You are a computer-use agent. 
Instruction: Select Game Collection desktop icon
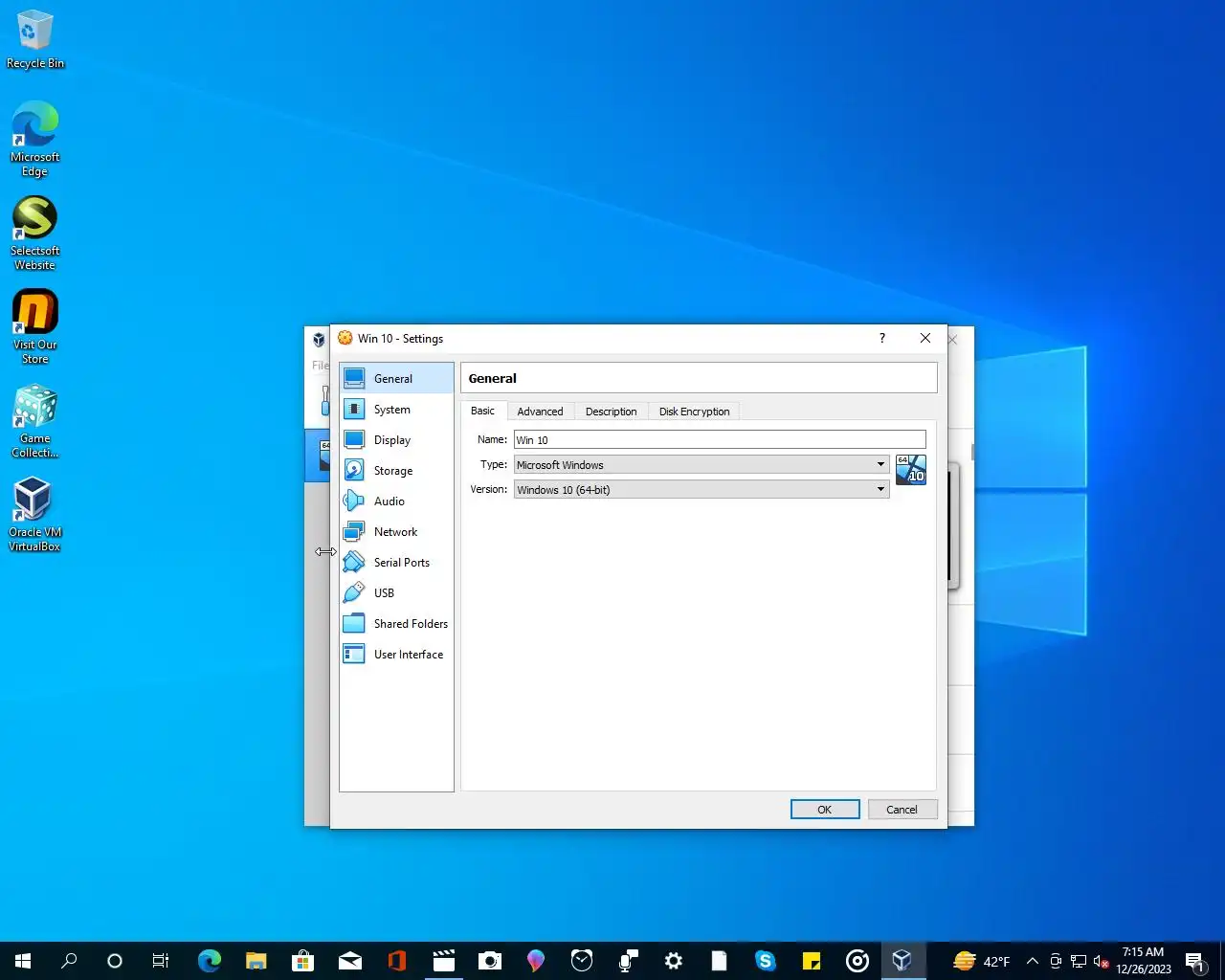point(35,421)
